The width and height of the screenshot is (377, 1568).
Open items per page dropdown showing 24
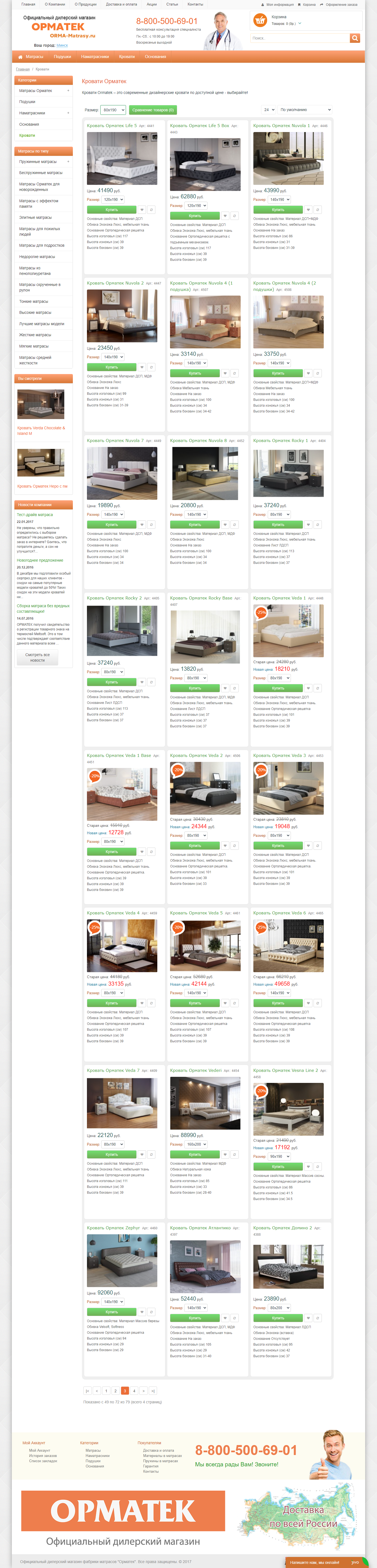click(x=268, y=110)
